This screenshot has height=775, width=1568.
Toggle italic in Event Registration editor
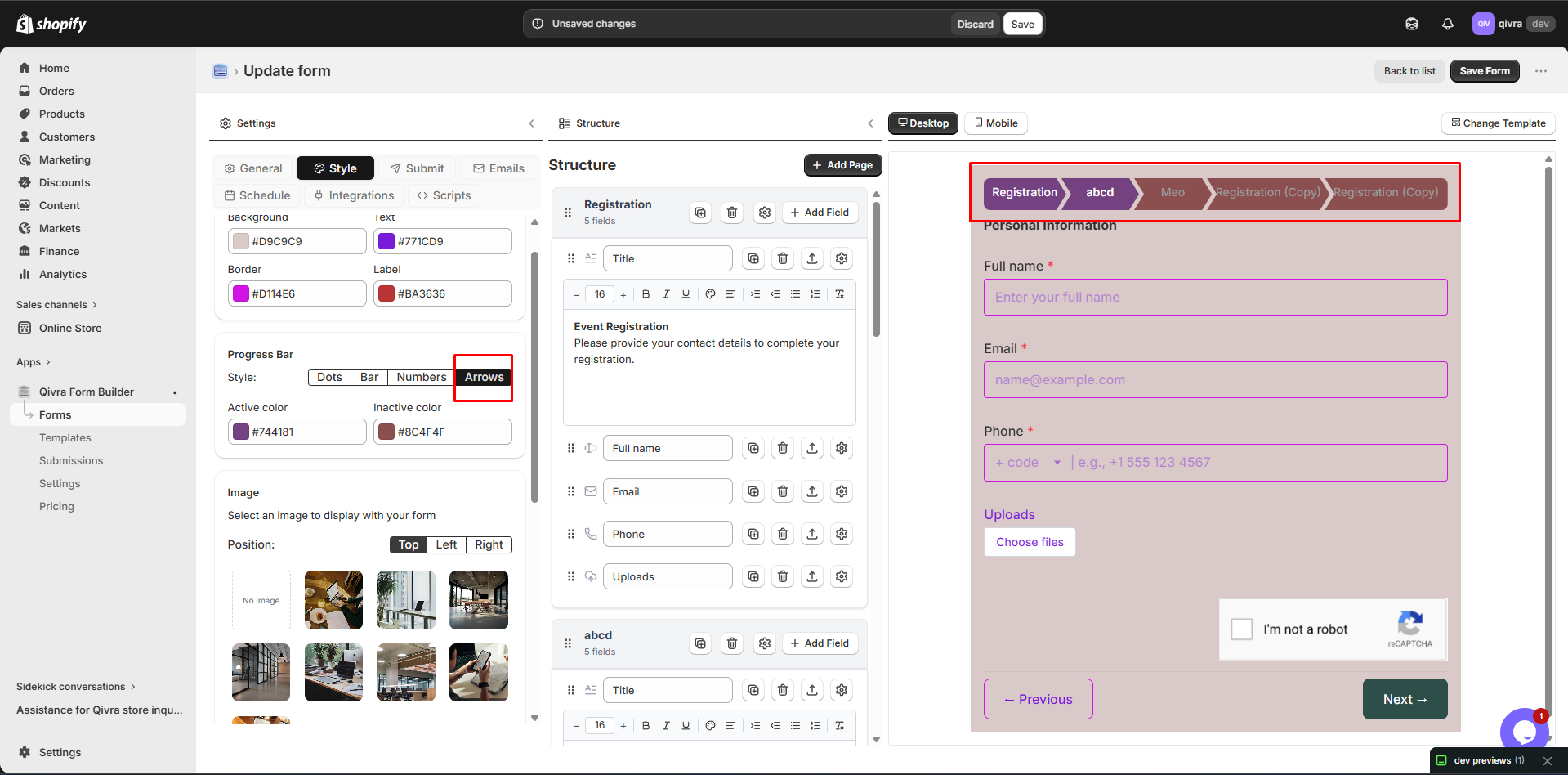click(x=666, y=294)
